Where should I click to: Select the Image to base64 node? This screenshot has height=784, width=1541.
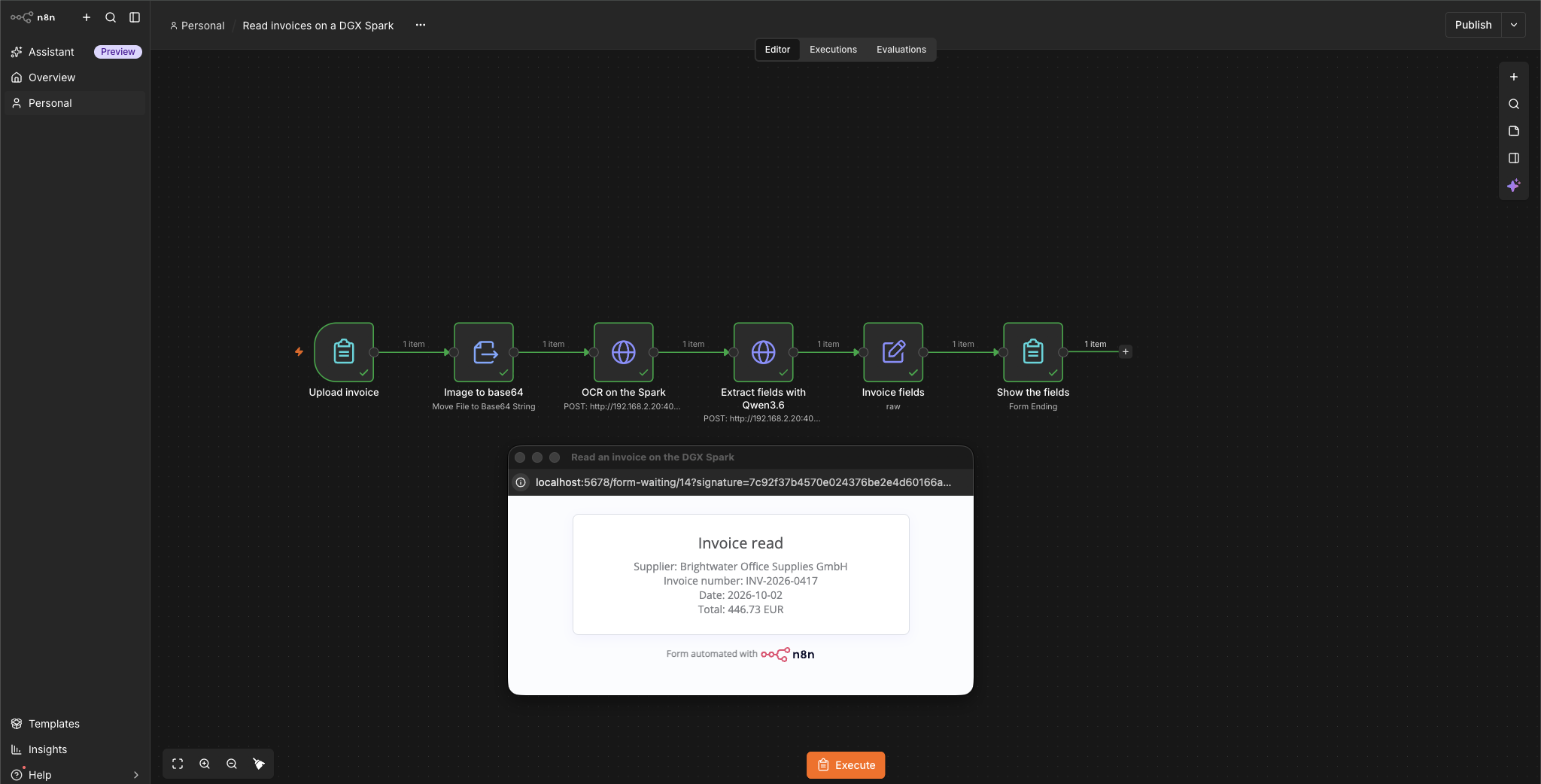click(x=484, y=352)
